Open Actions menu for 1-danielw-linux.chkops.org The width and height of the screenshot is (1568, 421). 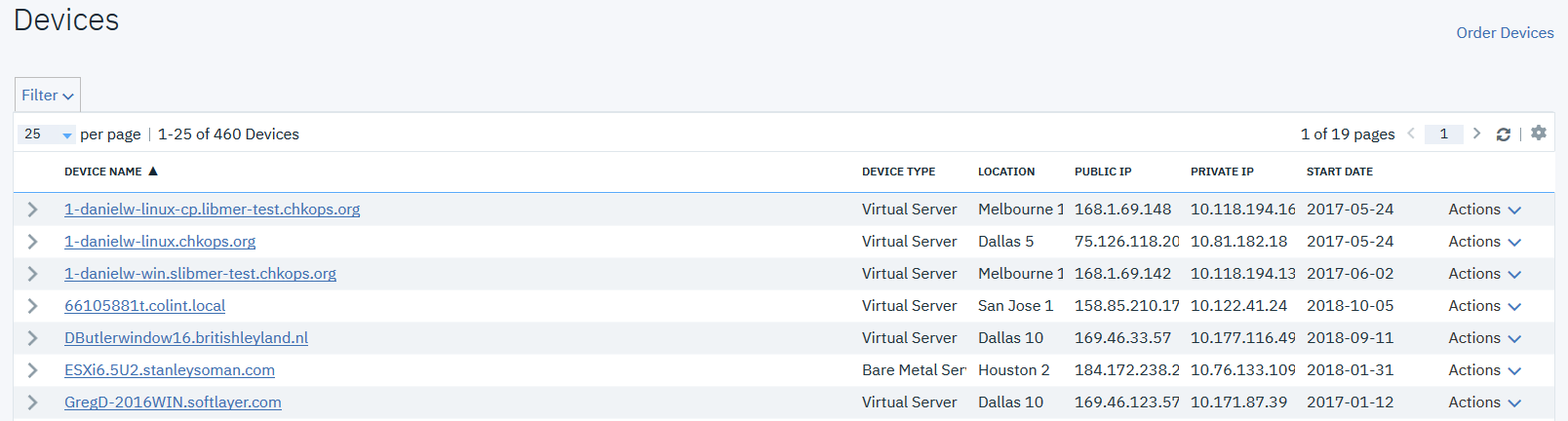coord(1484,242)
